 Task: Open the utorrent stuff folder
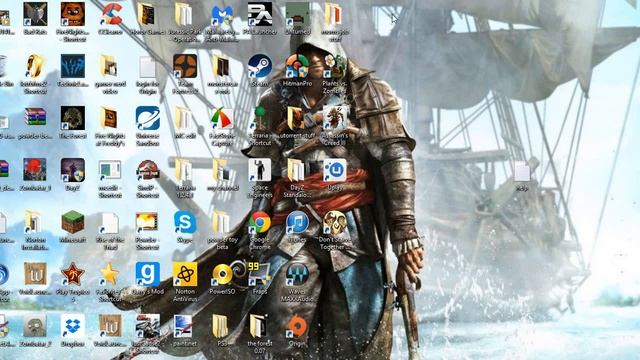click(297, 118)
